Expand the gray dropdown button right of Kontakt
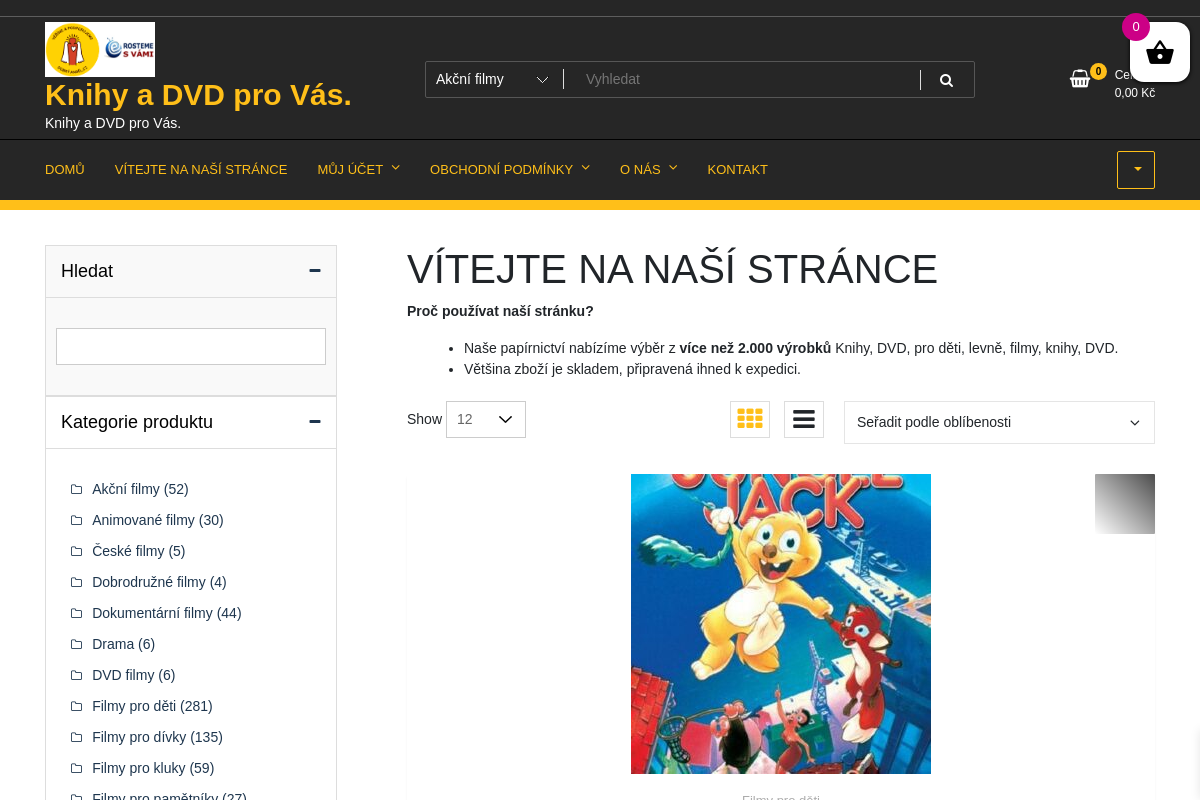 point(1135,169)
